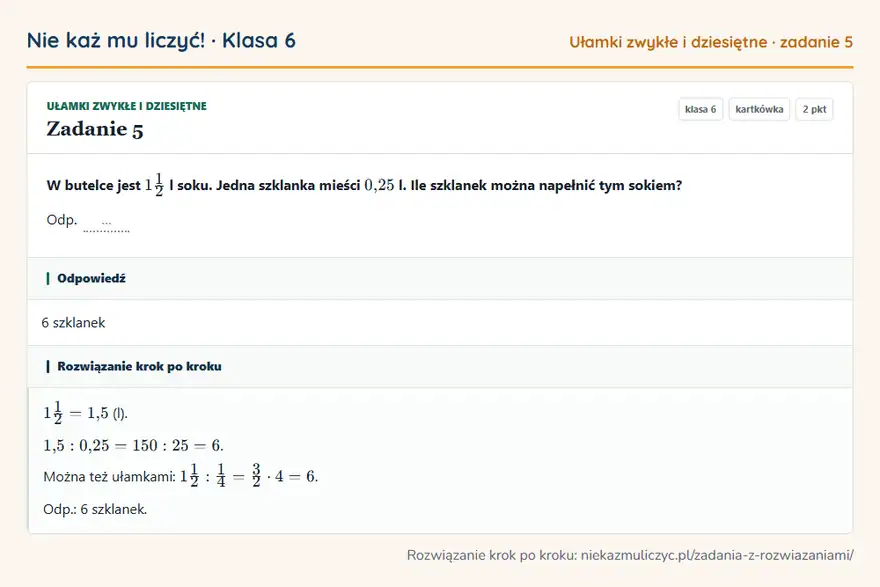
Task: Select the 'kartkówka' tag
Action: click(759, 109)
